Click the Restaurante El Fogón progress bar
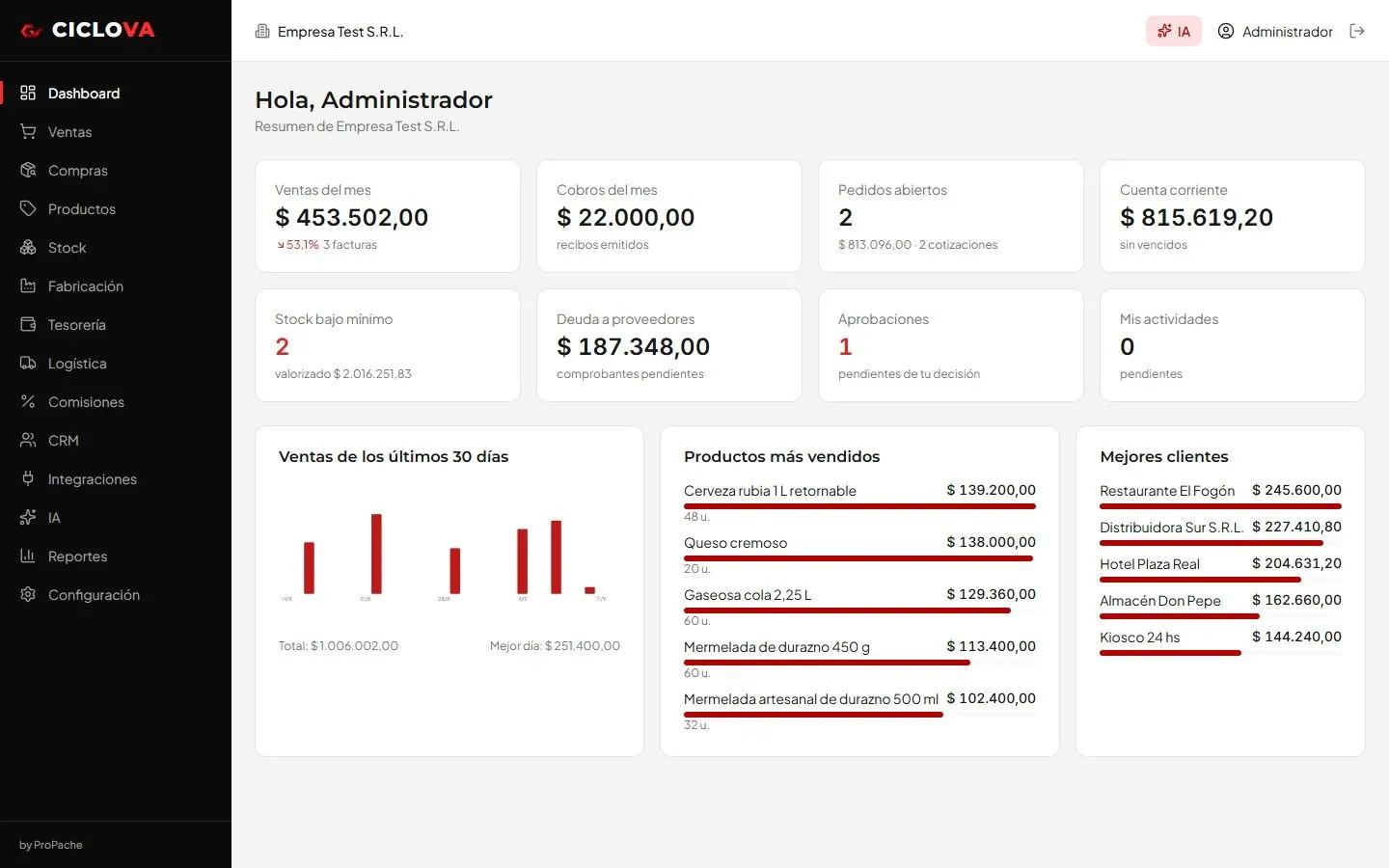Image resolution: width=1389 pixels, height=868 pixels. click(1220, 506)
